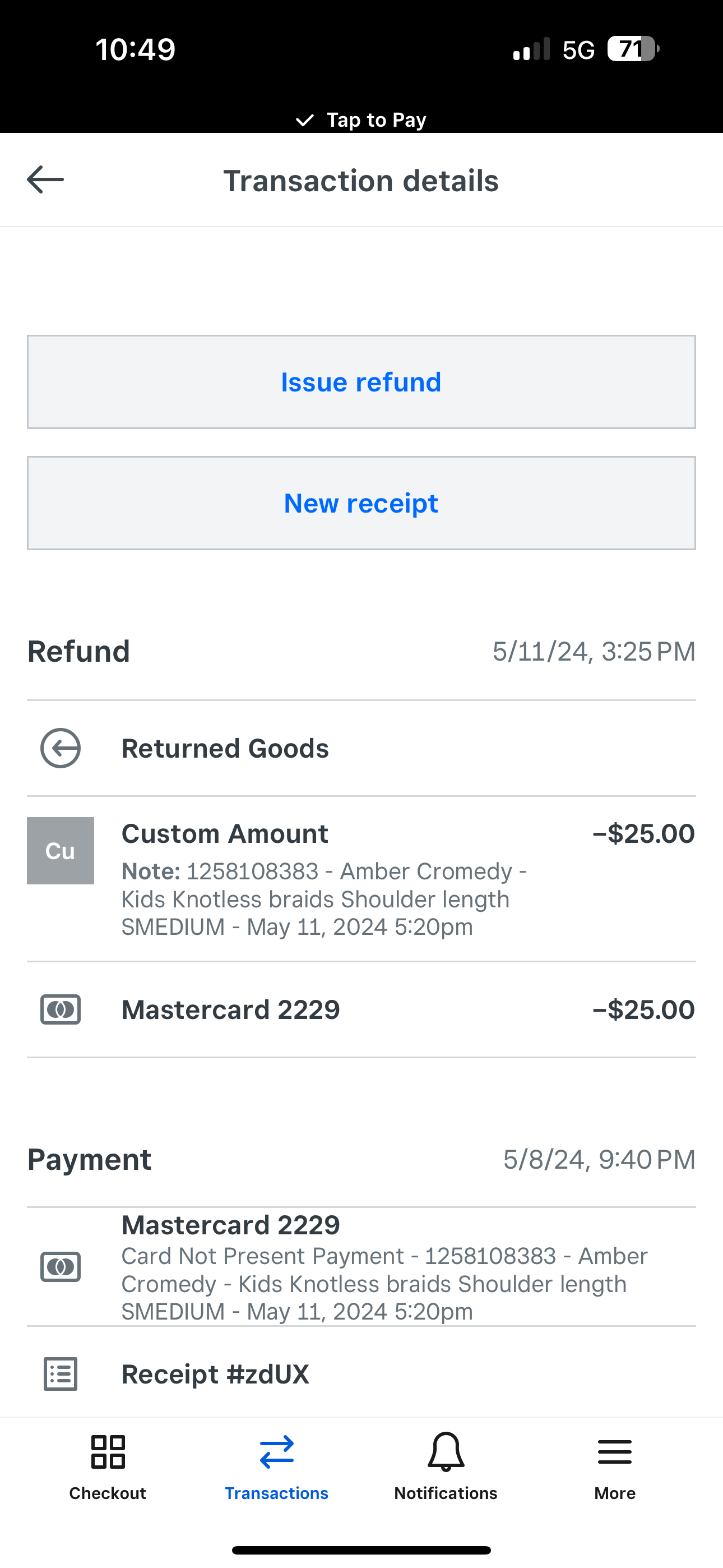This screenshot has height=1568, width=723.
Task: Open Receipt #zdUX
Action: (x=215, y=1375)
